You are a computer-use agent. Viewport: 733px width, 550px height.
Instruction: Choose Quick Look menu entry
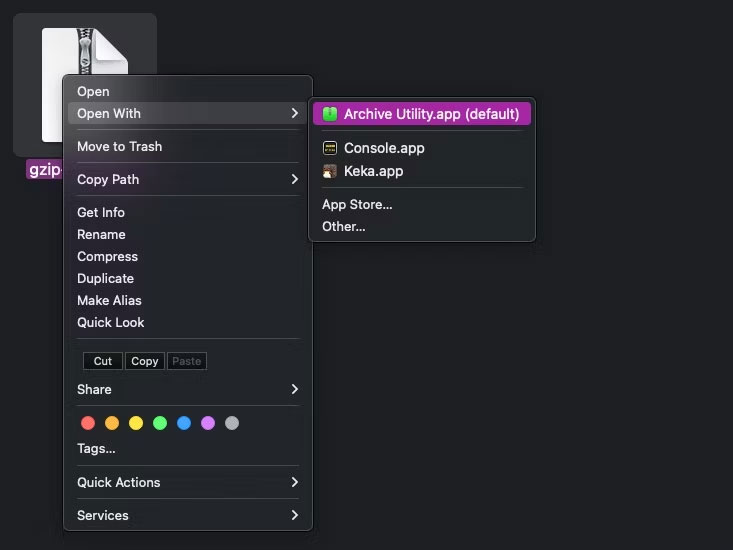tap(187, 322)
